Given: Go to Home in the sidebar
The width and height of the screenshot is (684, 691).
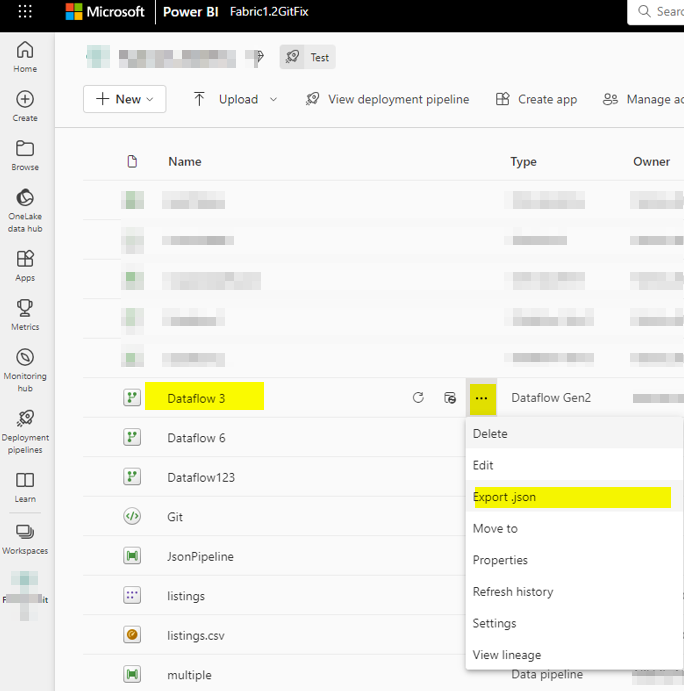Looking at the screenshot, I should (25, 57).
